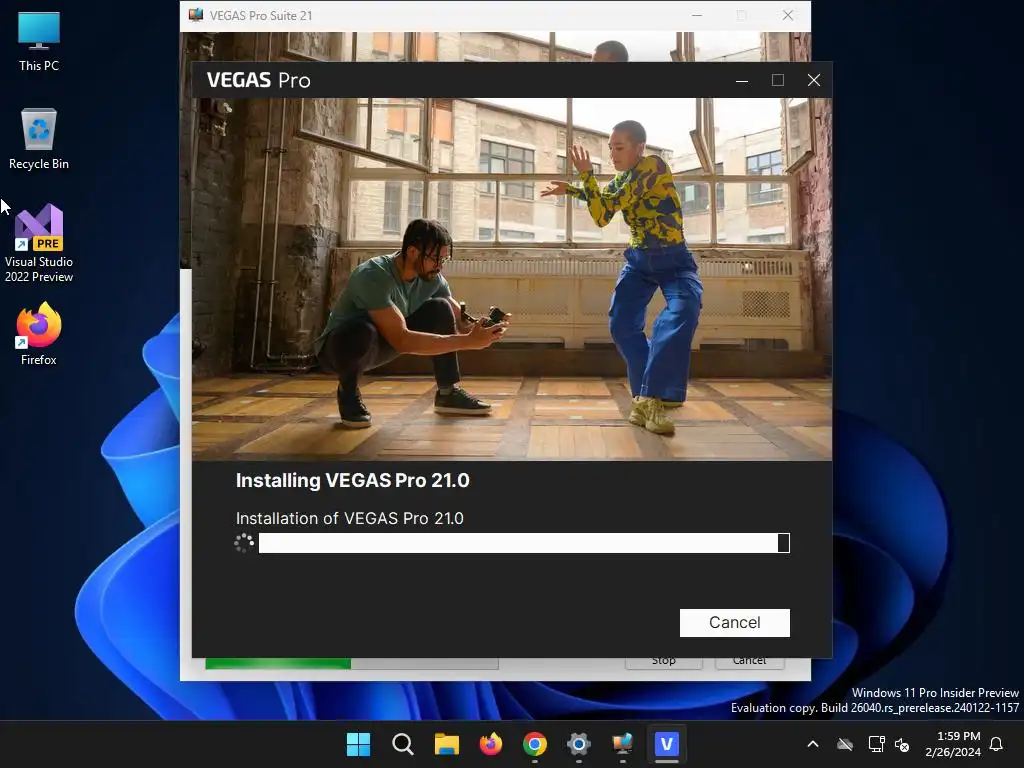Click the VEGAS Pro logo in title bar
1024x768 pixels.
(259, 80)
